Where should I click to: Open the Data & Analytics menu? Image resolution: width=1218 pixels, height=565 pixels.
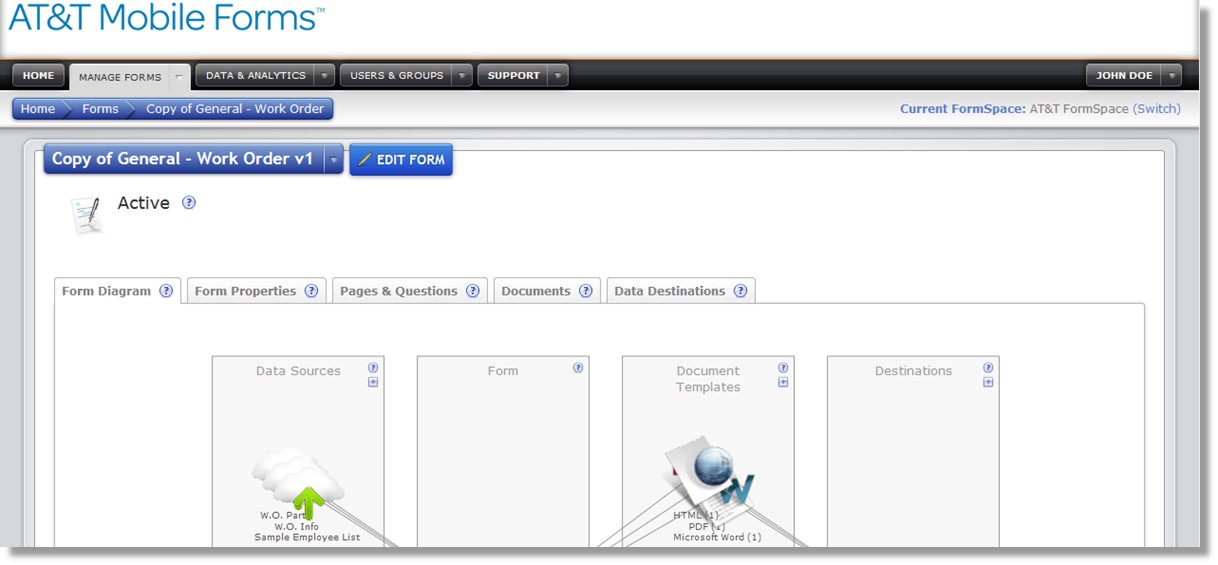[255, 76]
